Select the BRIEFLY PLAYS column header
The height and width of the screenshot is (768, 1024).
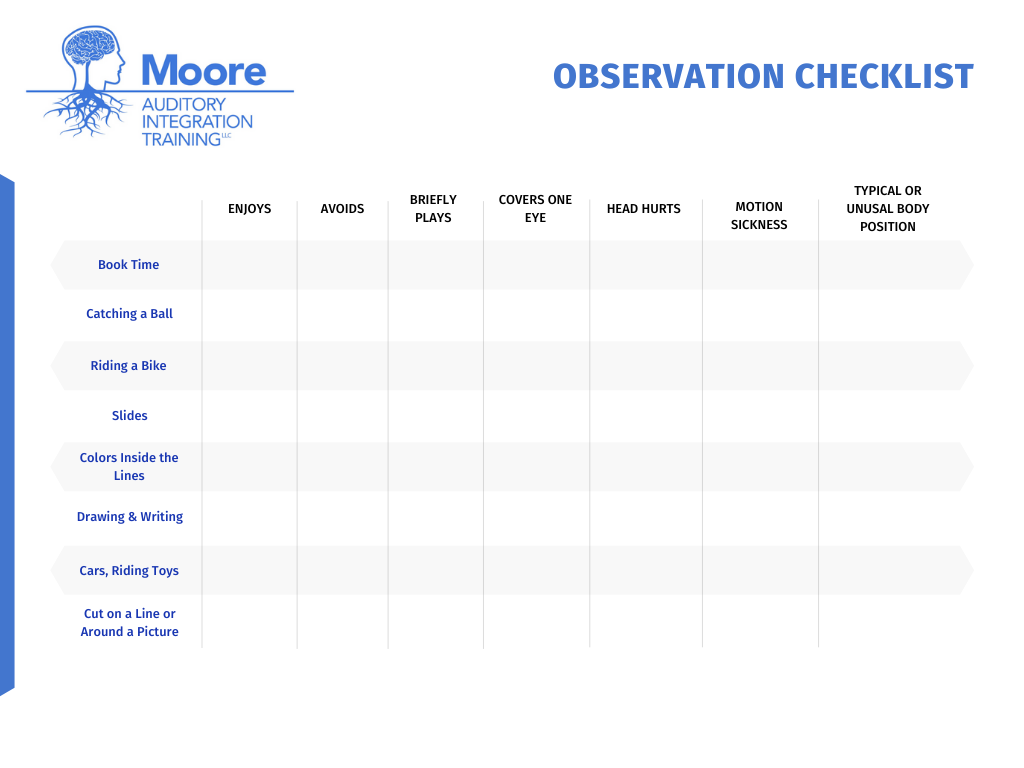pyautogui.click(x=434, y=208)
